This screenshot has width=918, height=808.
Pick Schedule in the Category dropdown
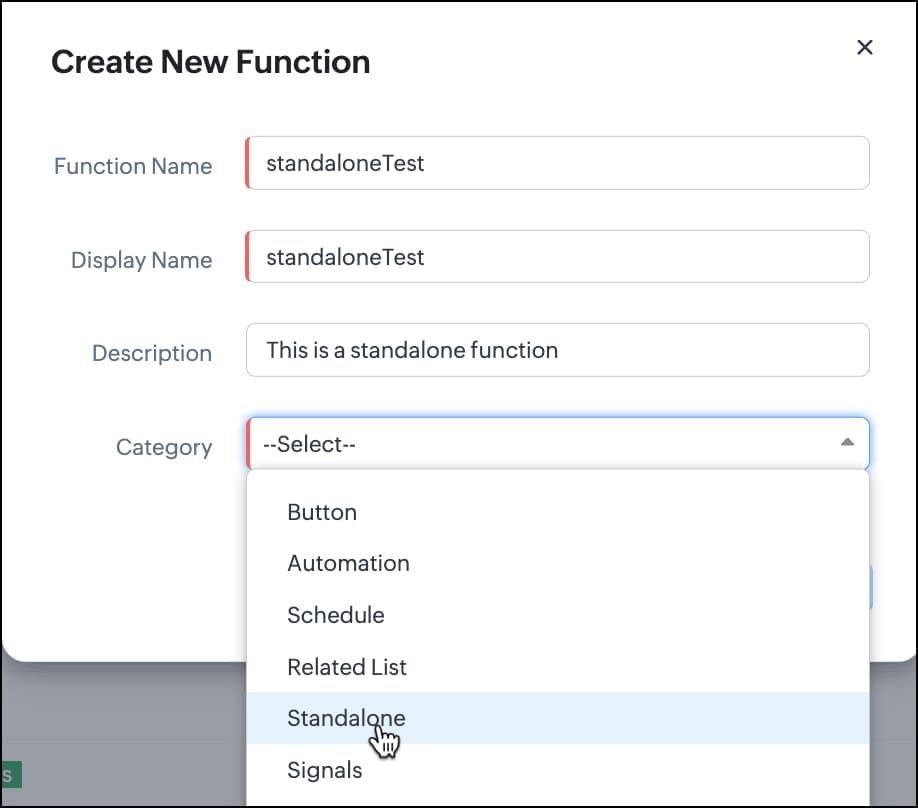pos(336,615)
